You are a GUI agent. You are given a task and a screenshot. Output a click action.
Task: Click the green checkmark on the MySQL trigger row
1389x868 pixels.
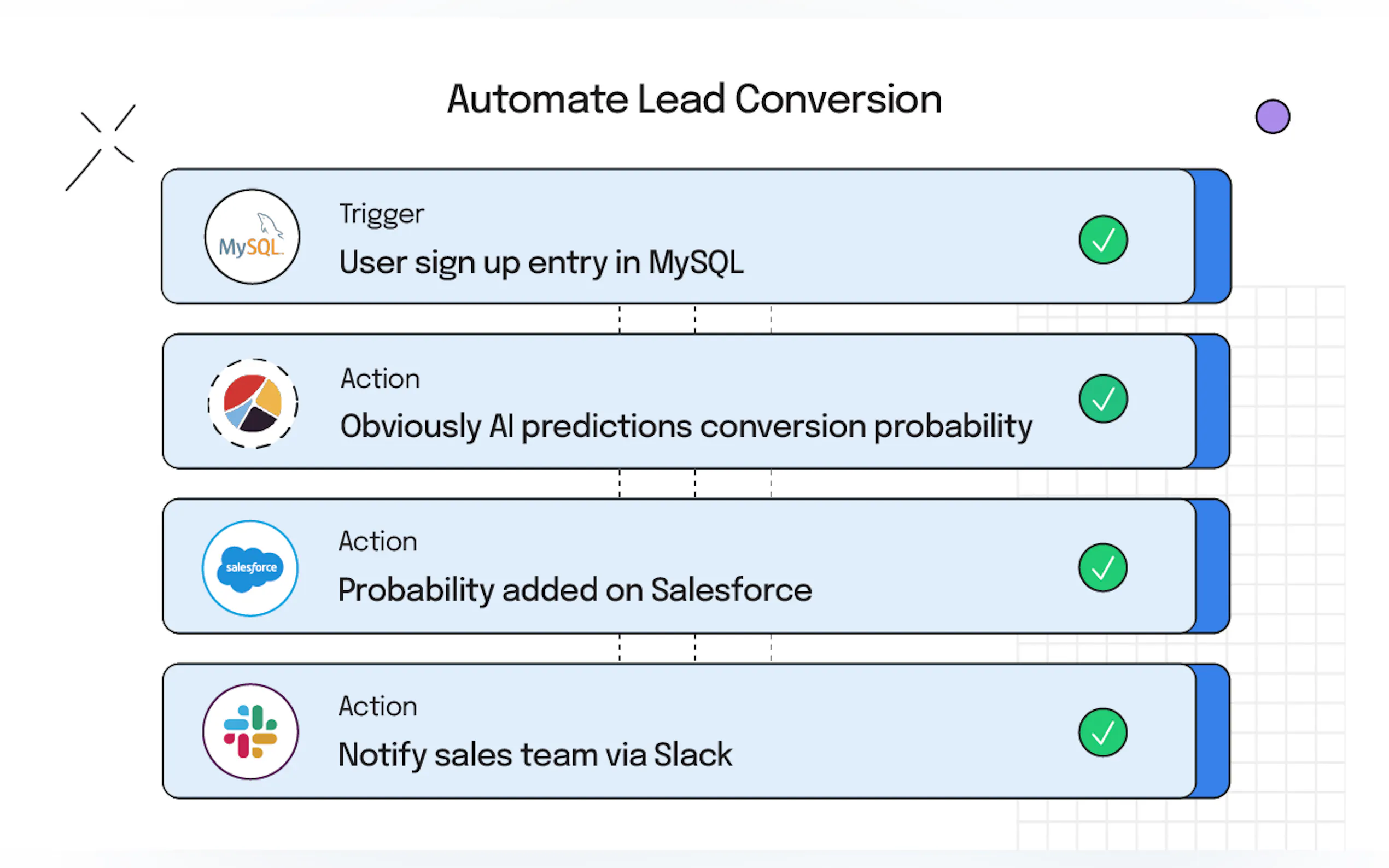click(x=1102, y=240)
